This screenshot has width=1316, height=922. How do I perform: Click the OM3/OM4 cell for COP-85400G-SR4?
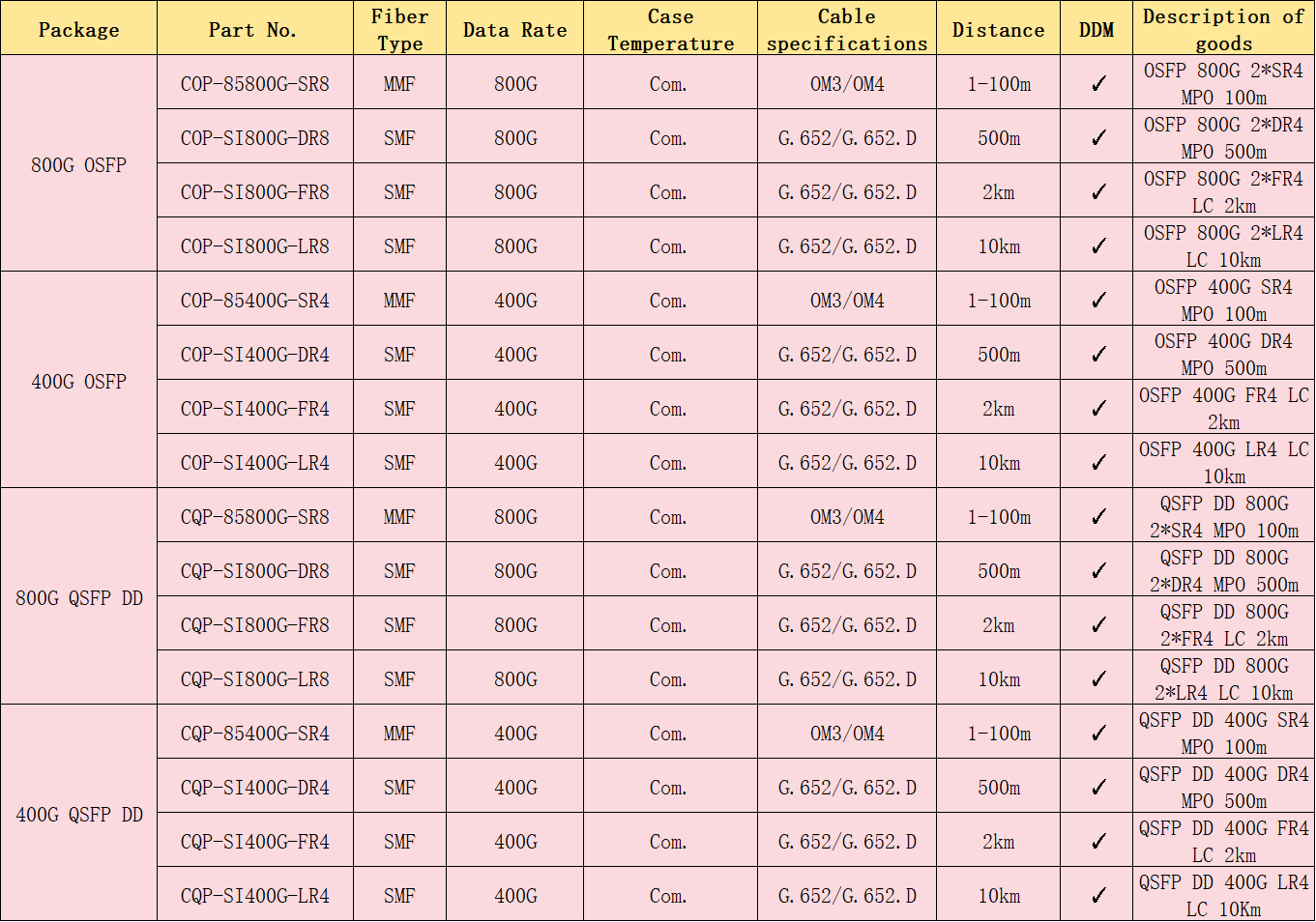[x=847, y=301]
